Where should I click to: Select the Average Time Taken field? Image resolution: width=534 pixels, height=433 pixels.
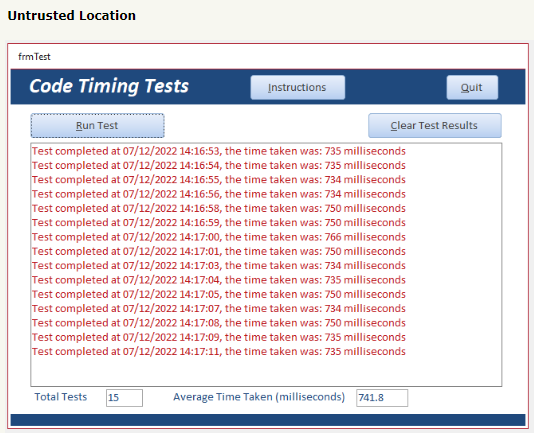tap(382, 398)
